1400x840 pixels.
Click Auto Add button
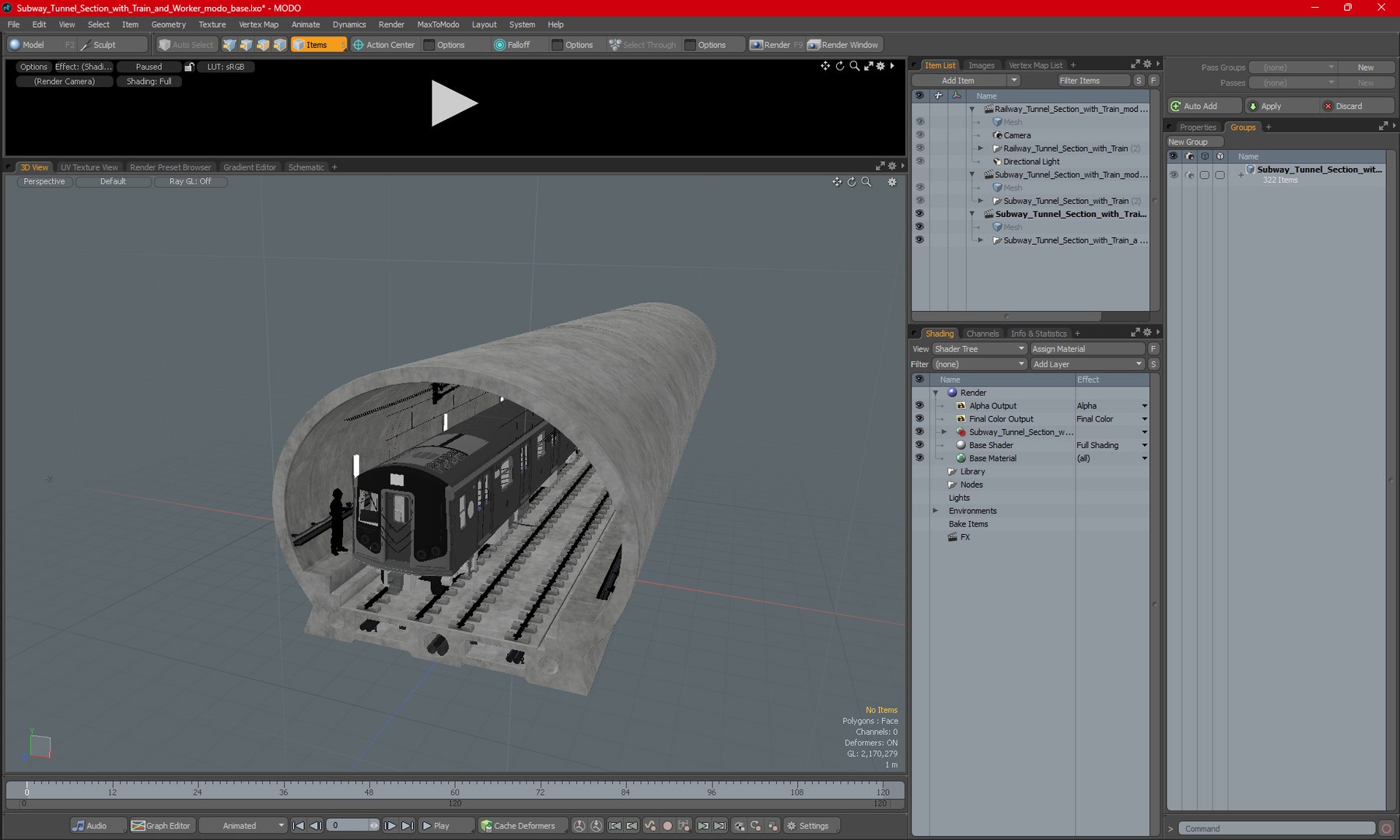tap(1204, 107)
